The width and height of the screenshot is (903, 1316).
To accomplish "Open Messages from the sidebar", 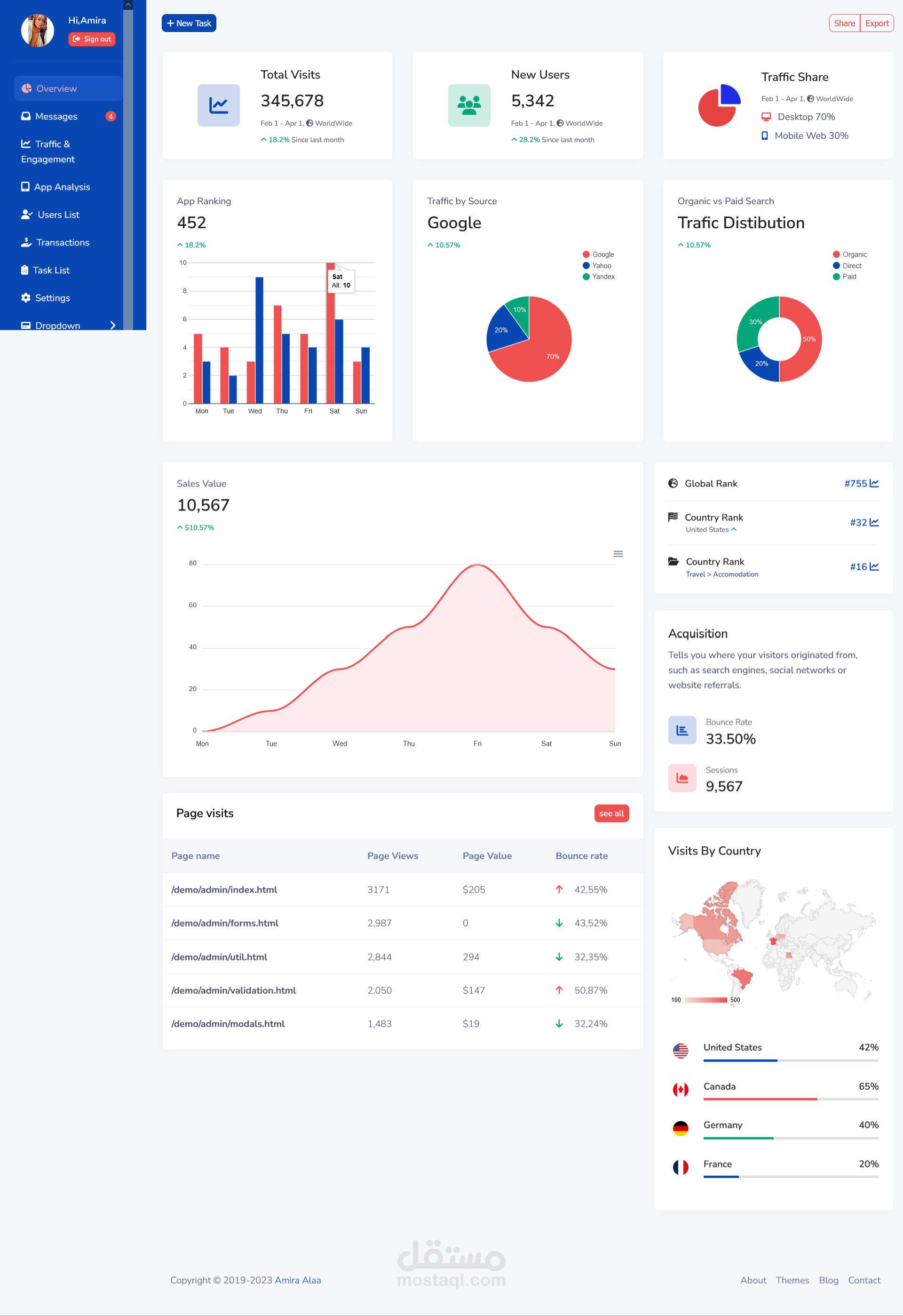I will 56,116.
